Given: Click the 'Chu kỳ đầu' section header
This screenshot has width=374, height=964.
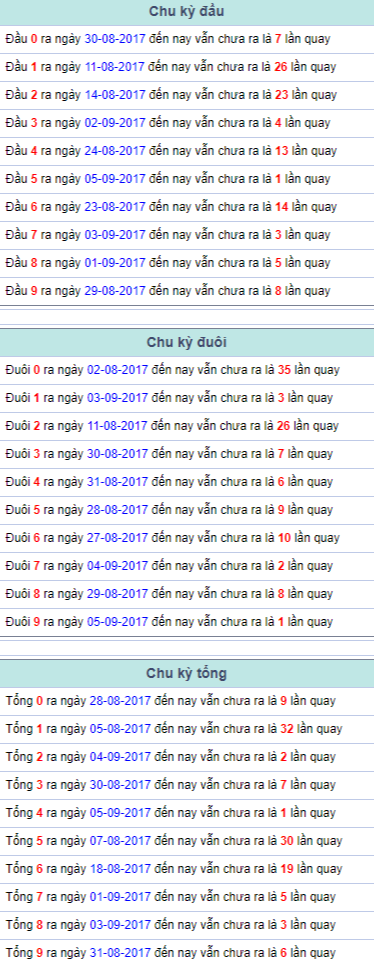Looking at the screenshot, I should (187, 12).
